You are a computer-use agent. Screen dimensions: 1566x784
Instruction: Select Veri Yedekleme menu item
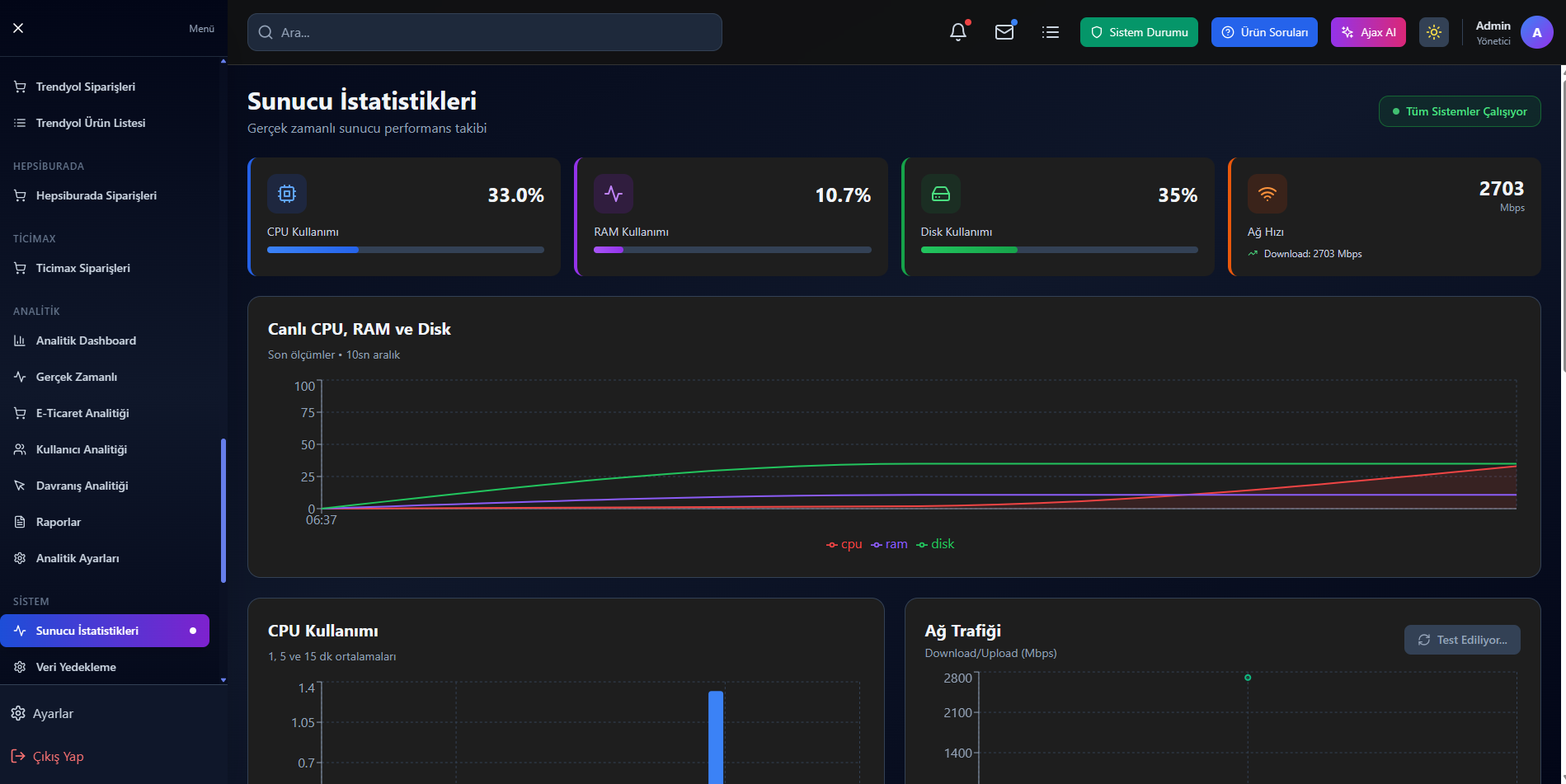point(76,667)
